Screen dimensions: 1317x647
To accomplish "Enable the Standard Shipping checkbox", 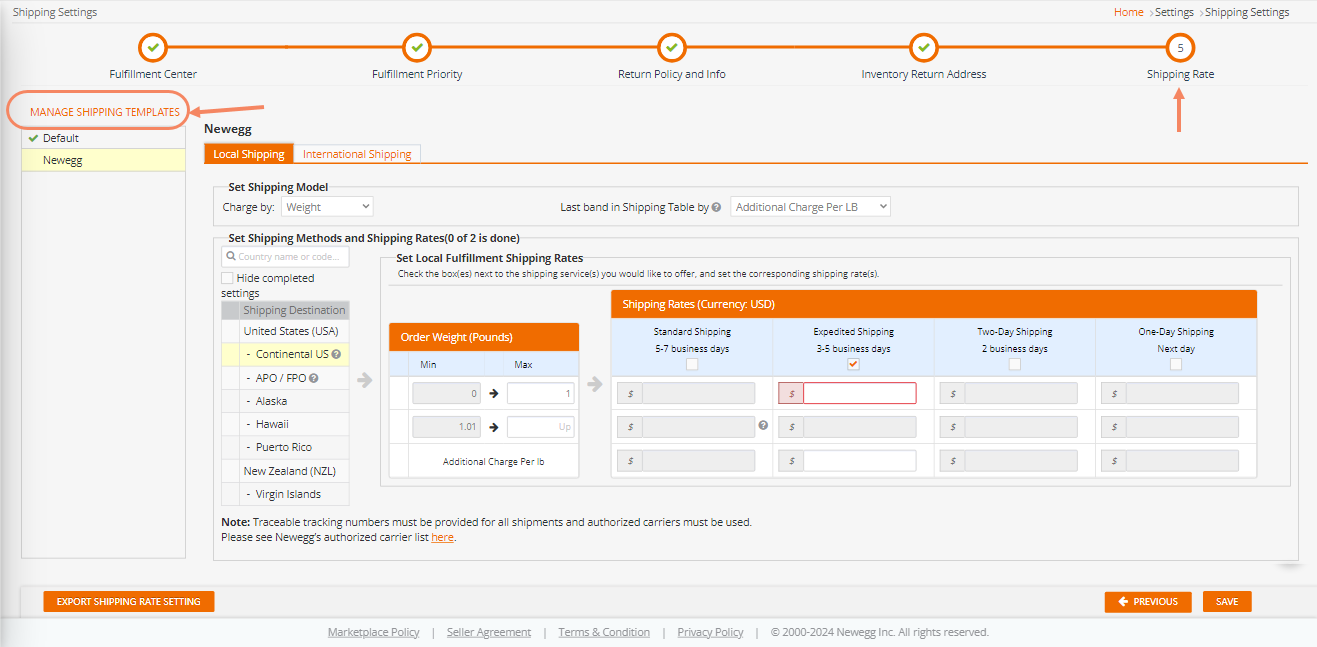I will 692,365.
